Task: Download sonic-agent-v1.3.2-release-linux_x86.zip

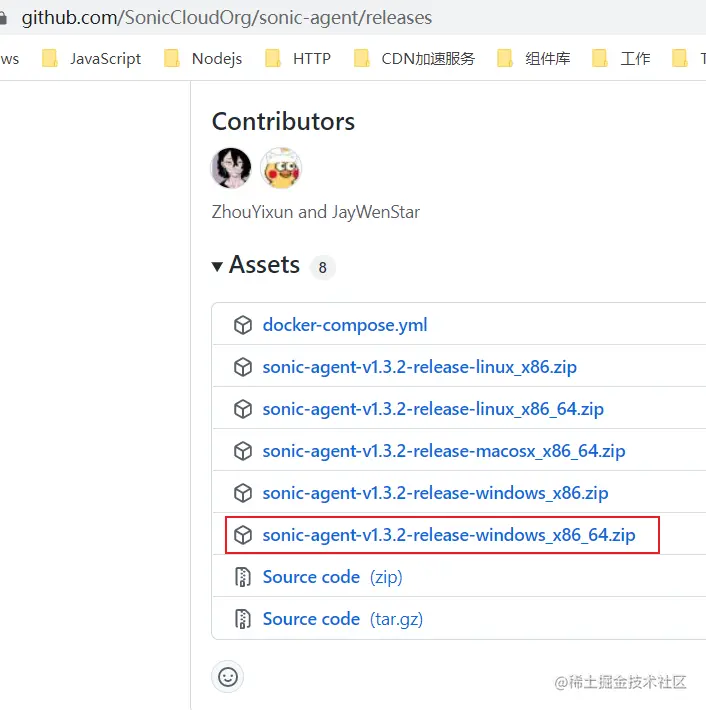Action: 420,367
